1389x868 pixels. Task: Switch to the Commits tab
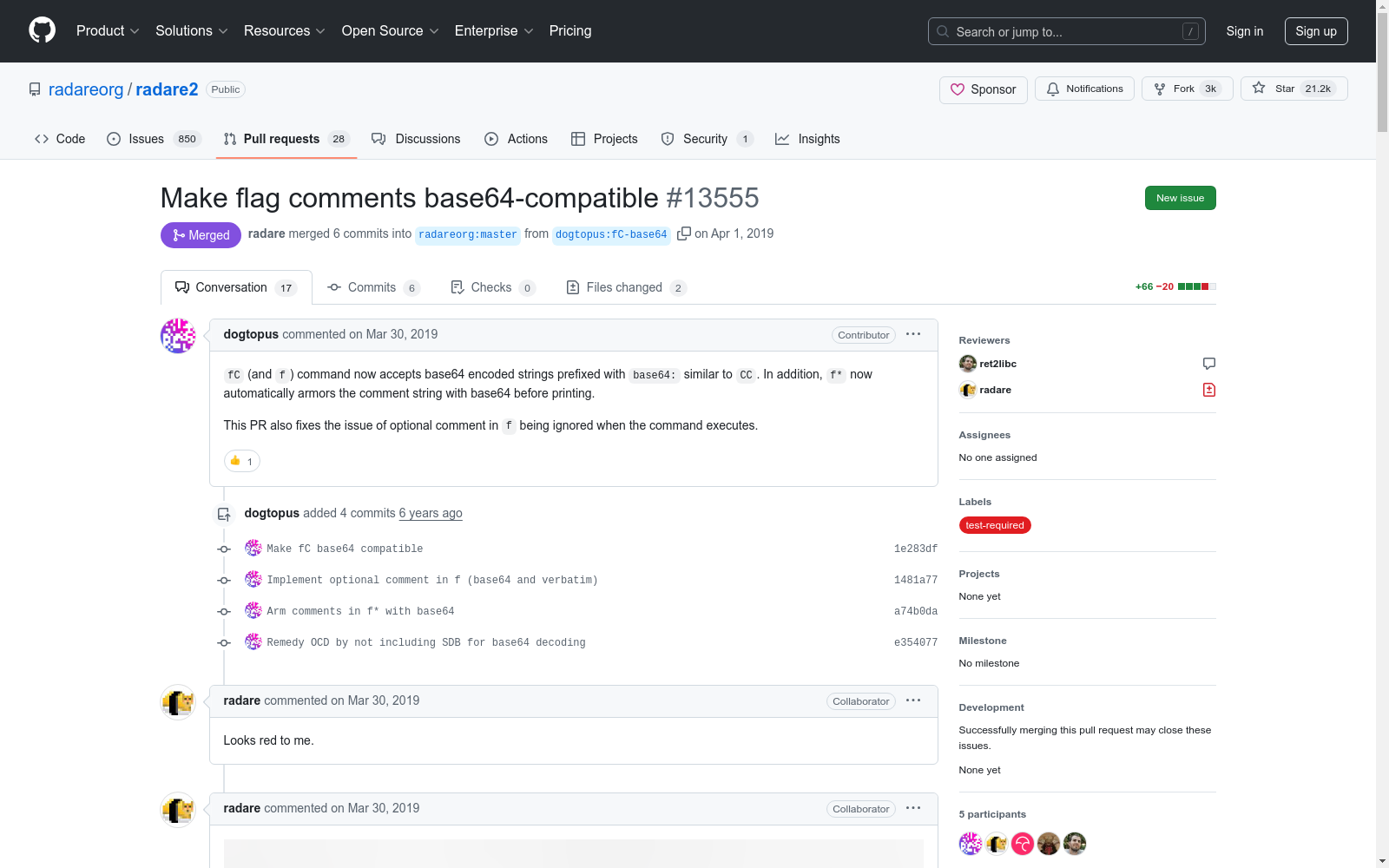click(373, 287)
